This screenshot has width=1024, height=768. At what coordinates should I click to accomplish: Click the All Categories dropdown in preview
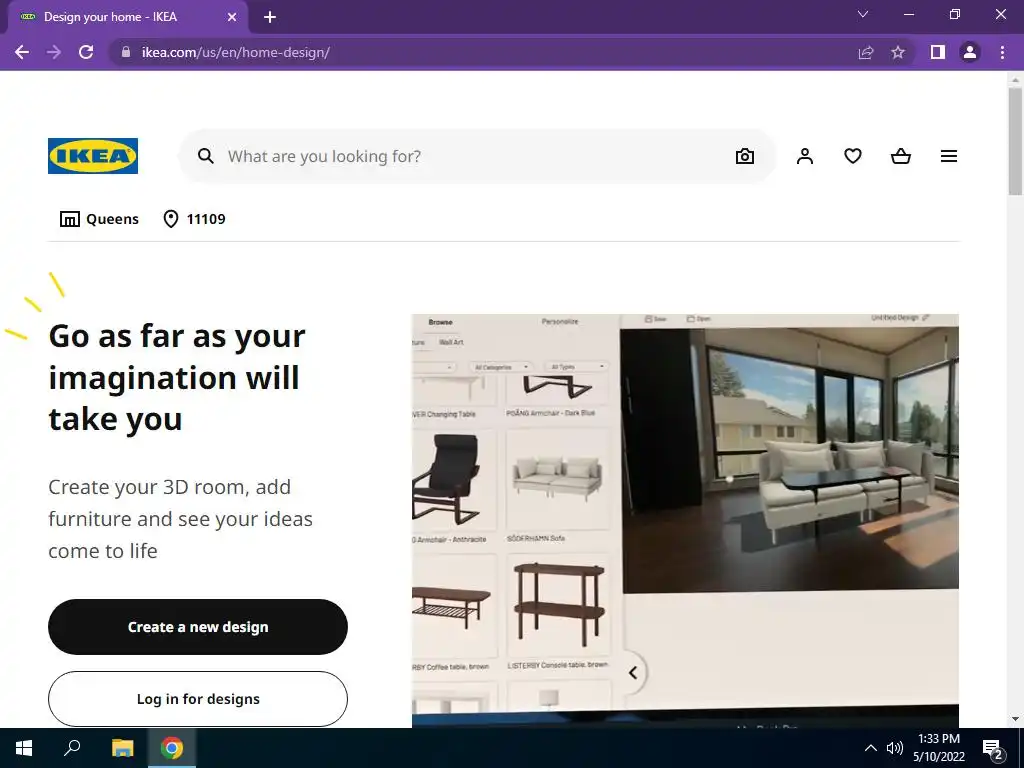pyautogui.click(x=500, y=367)
